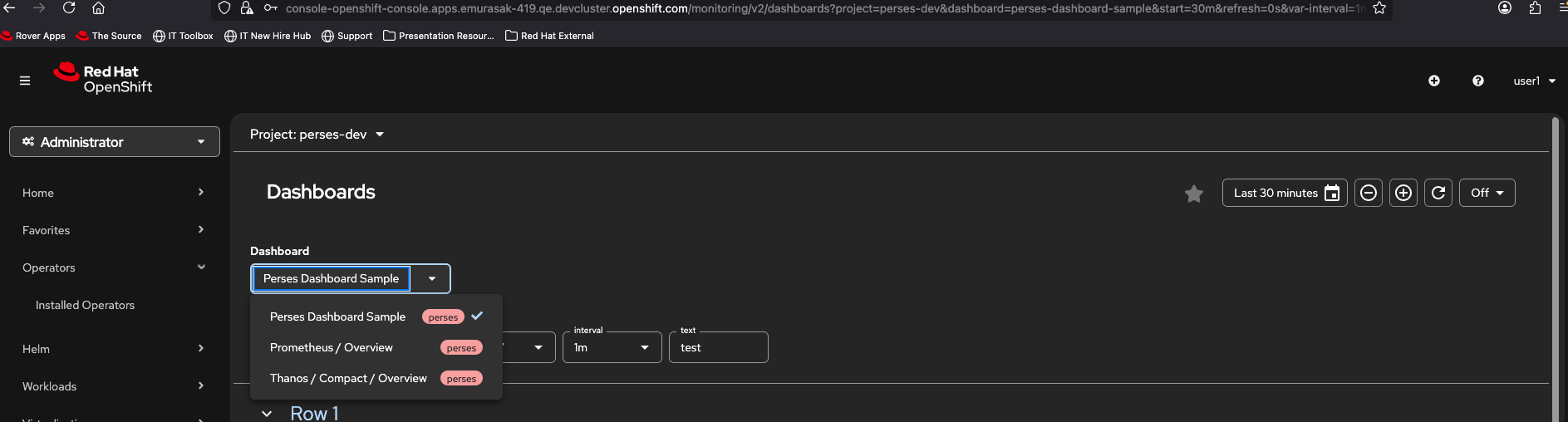Open IT New Hire Hub bookmark
The width and height of the screenshot is (1568, 422).
coord(268,36)
